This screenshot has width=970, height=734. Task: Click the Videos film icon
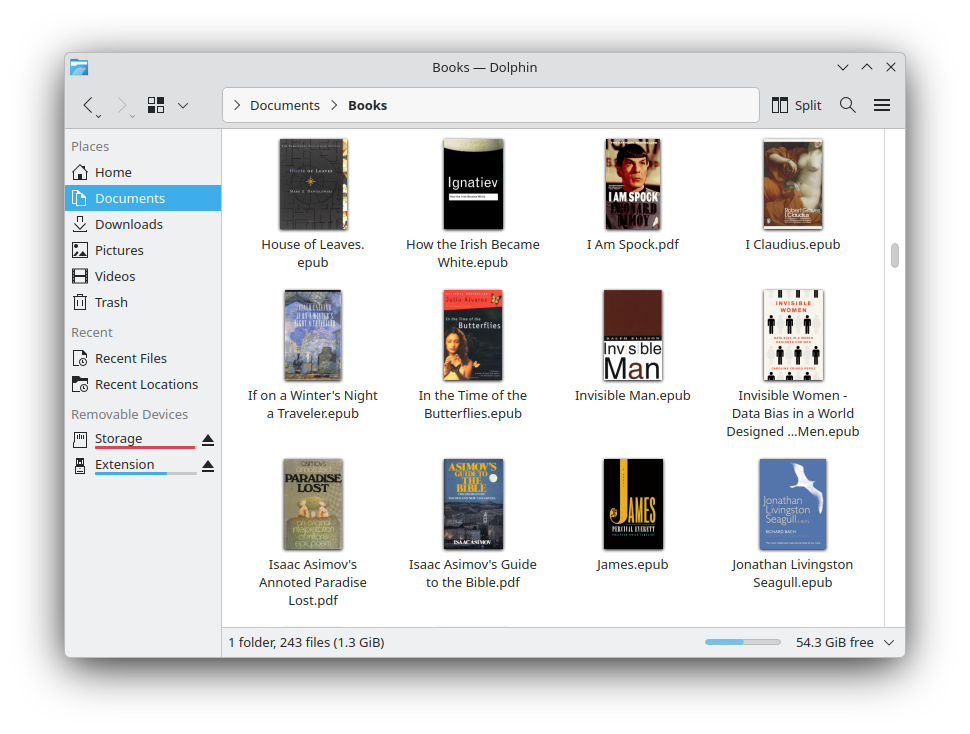[x=80, y=276]
